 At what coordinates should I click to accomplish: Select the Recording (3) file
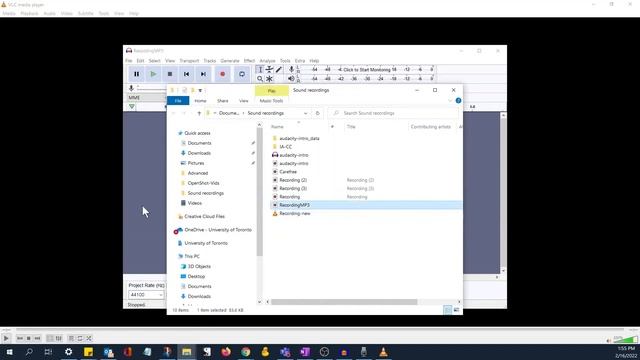click(x=293, y=189)
